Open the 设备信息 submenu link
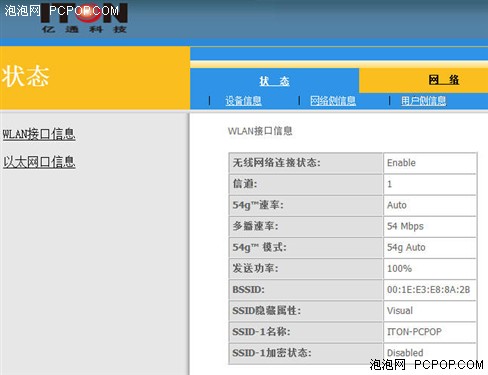 pyautogui.click(x=243, y=100)
